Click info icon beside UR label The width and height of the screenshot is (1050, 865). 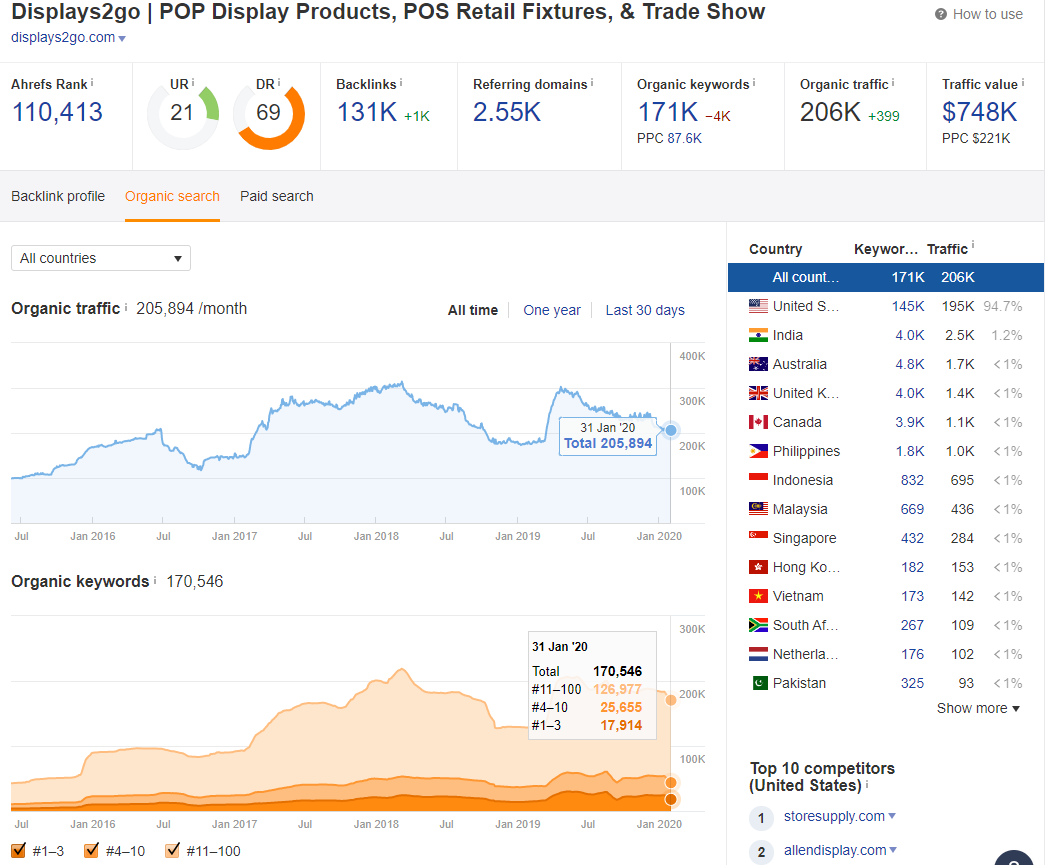click(193, 82)
